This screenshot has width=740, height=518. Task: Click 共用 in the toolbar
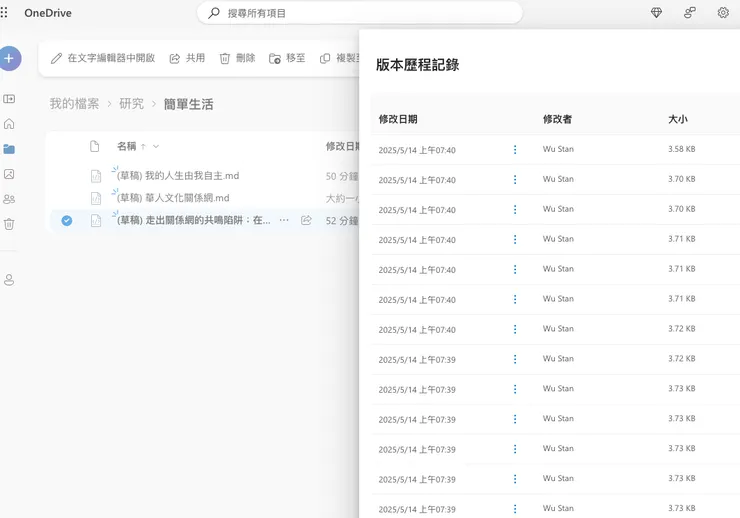coord(187,58)
